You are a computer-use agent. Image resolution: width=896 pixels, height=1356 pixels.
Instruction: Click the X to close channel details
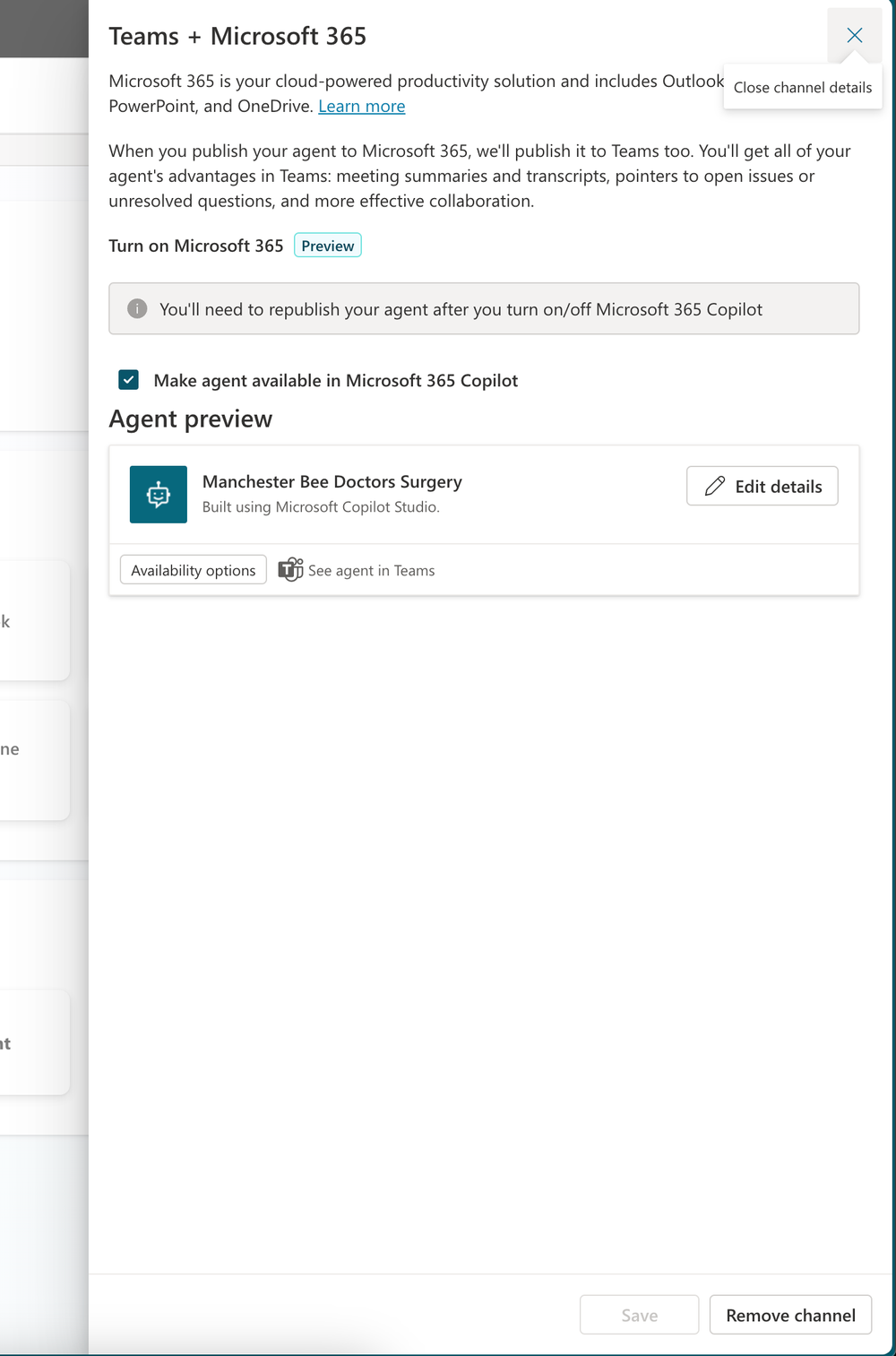click(854, 36)
